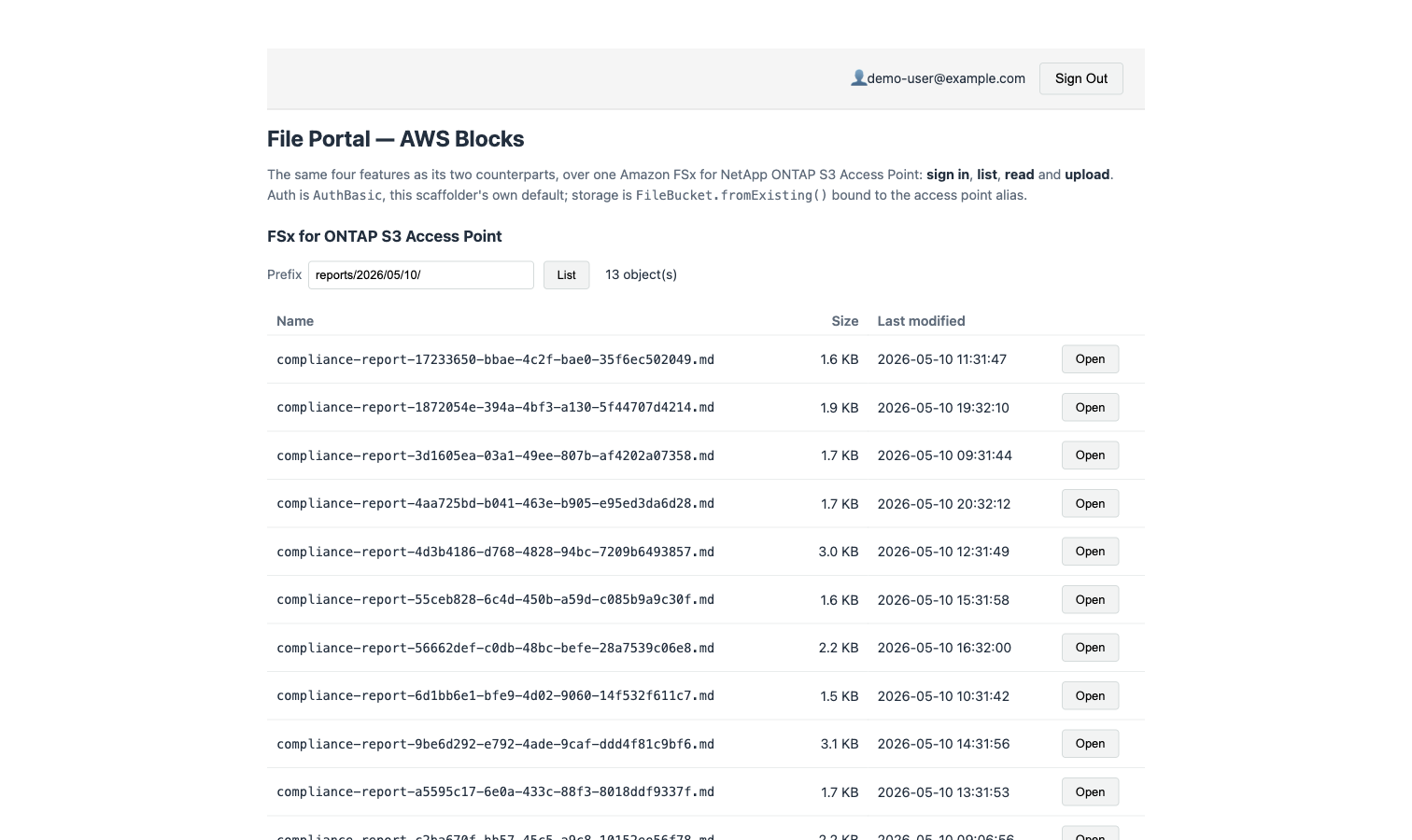This screenshot has width=1412, height=840.
Task: Click the AuthBasic code text
Action: [x=347, y=195]
